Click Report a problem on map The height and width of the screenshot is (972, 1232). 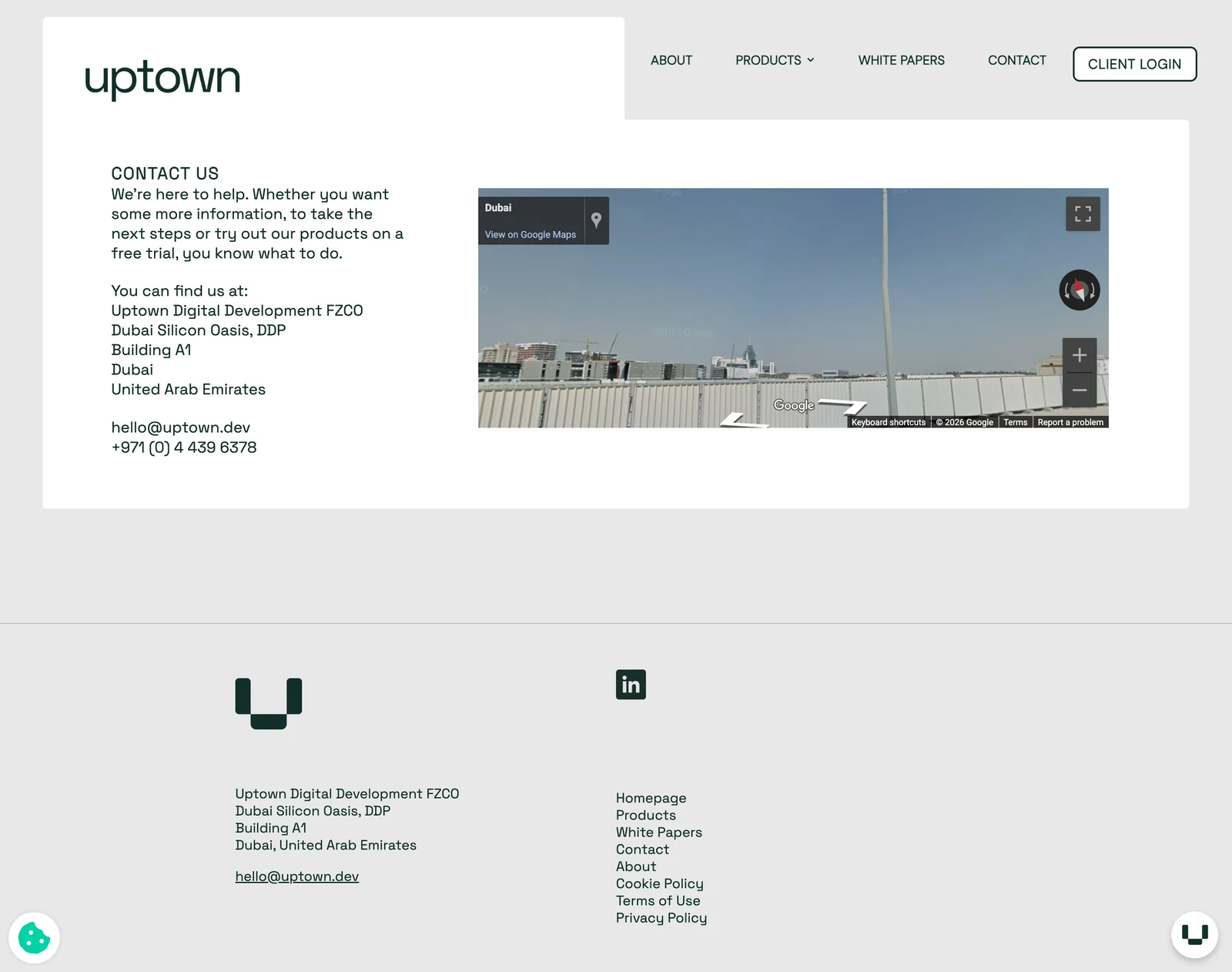coord(1070,422)
